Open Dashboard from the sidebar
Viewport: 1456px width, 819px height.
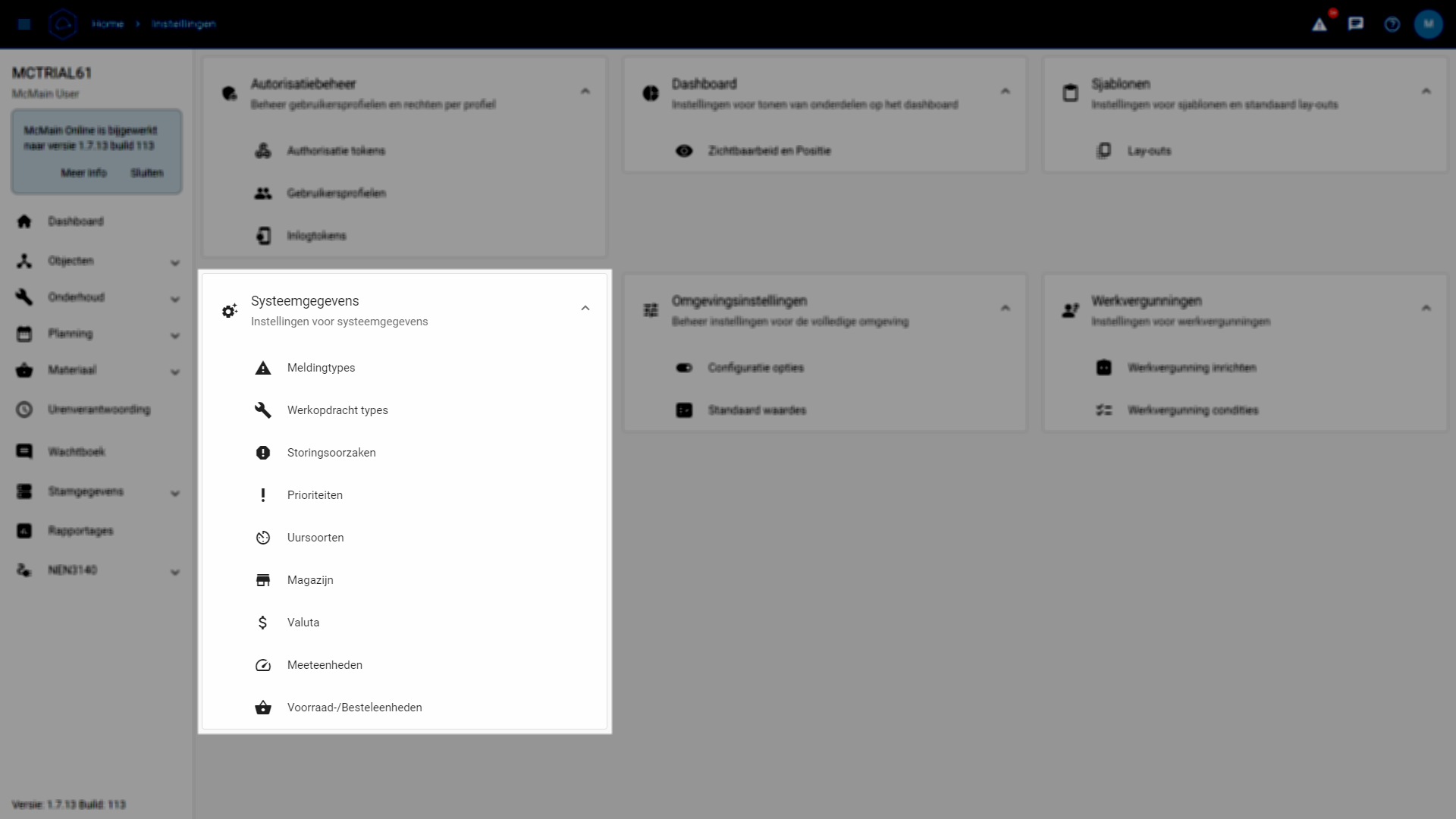[x=76, y=221]
